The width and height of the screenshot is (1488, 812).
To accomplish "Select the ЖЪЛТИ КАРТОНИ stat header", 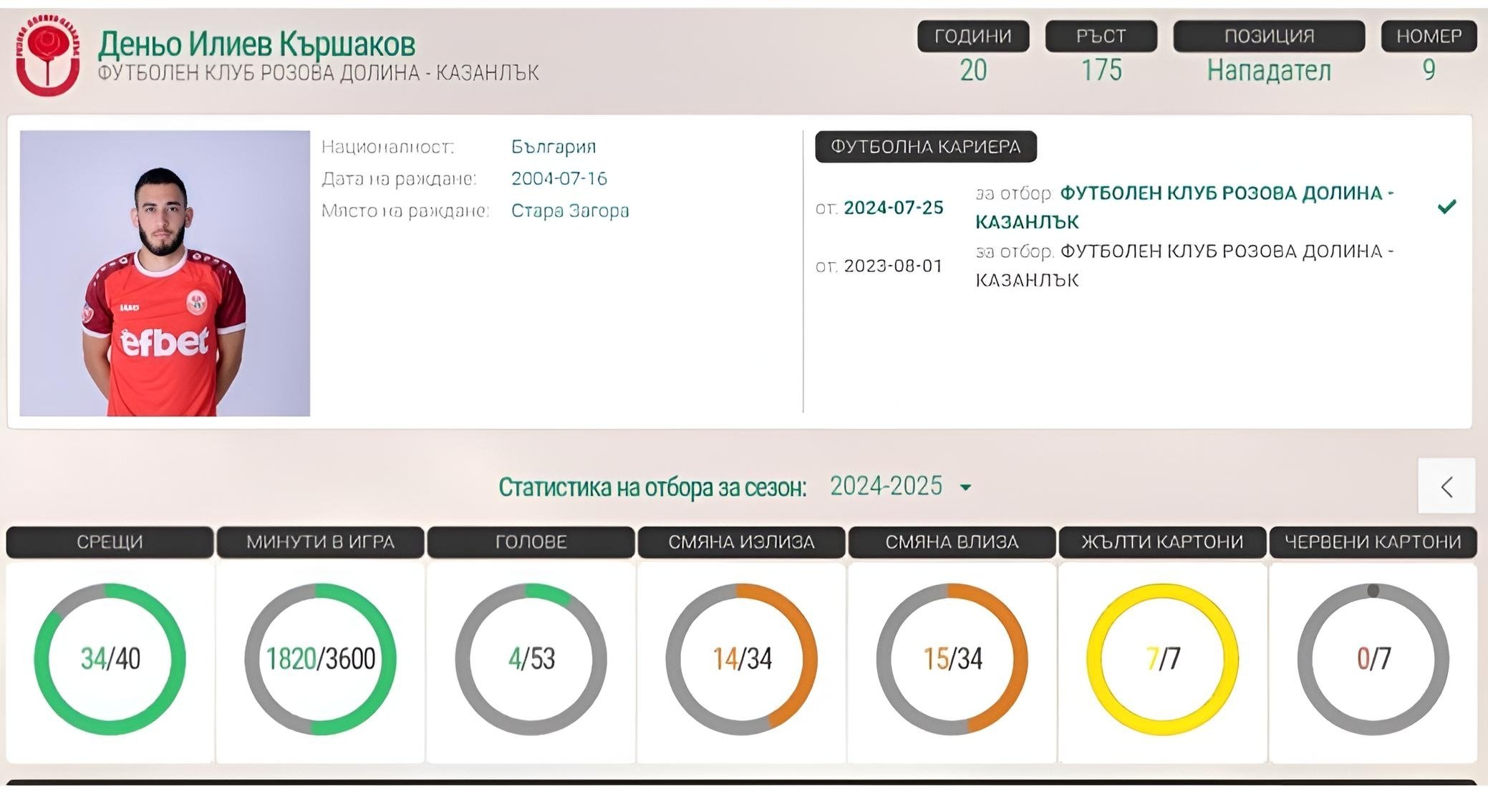I will 1162,542.
